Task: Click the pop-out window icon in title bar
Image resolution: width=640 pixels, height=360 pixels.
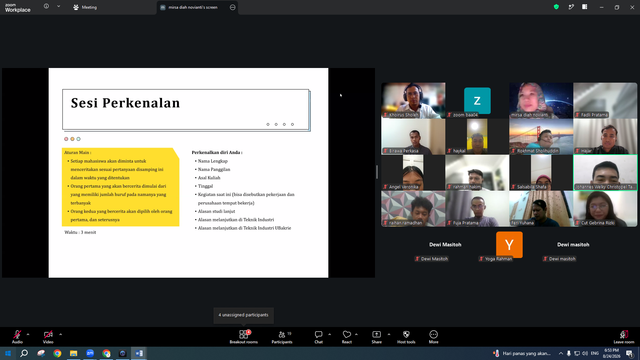Action: (571, 7)
